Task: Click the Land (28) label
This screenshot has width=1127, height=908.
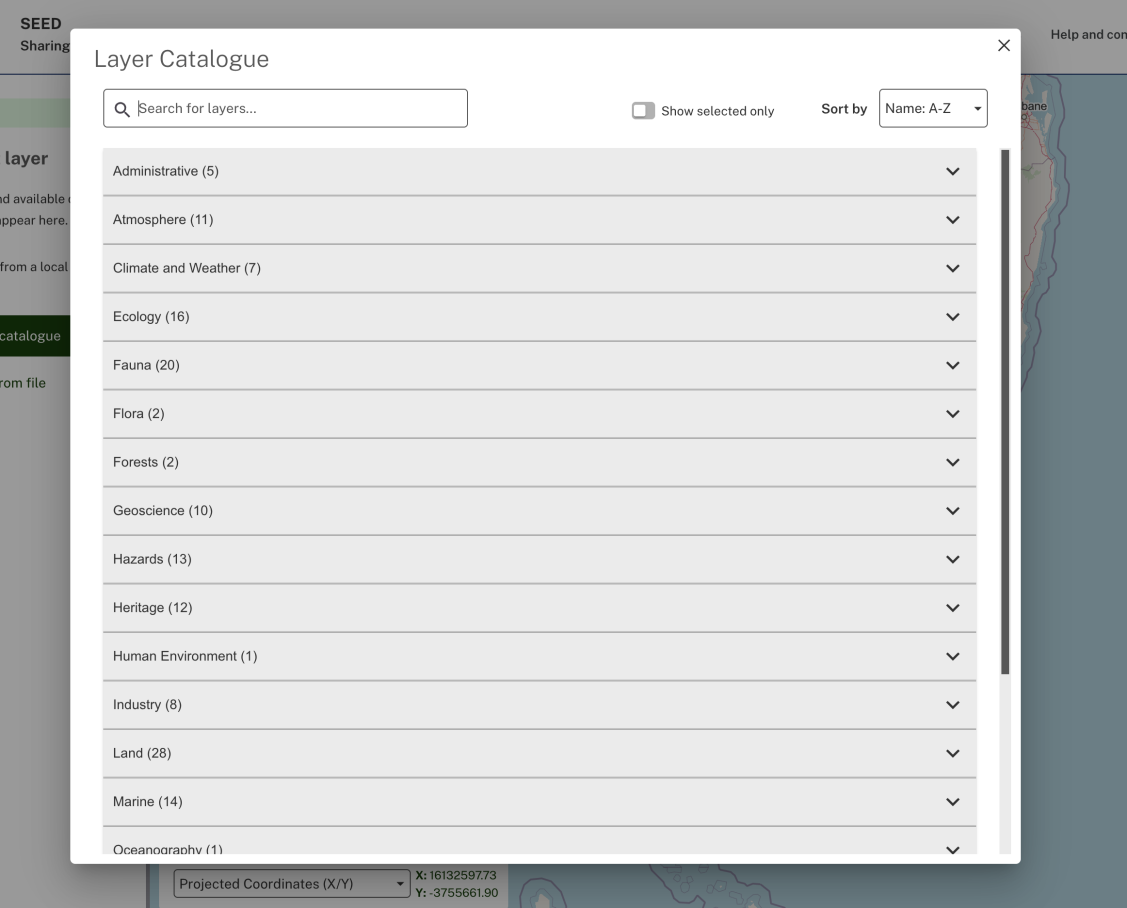Action: point(142,753)
